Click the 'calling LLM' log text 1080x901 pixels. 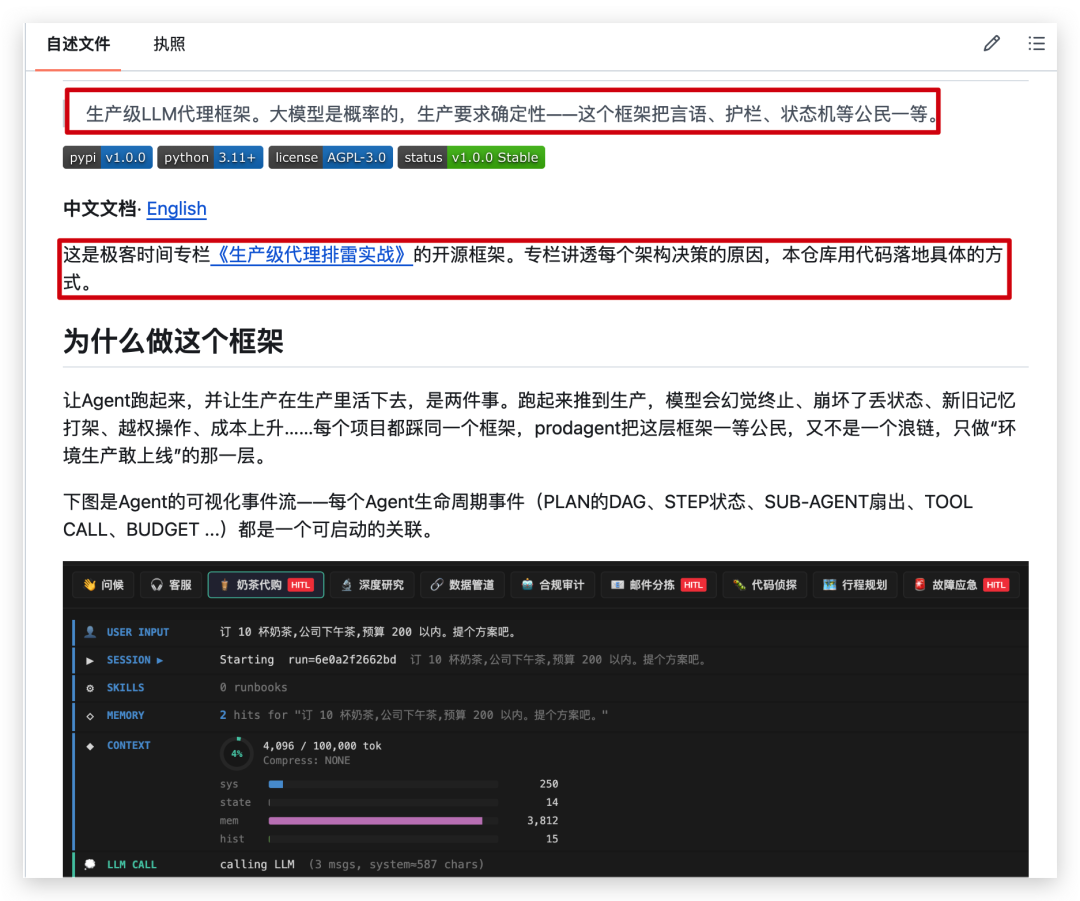257,864
